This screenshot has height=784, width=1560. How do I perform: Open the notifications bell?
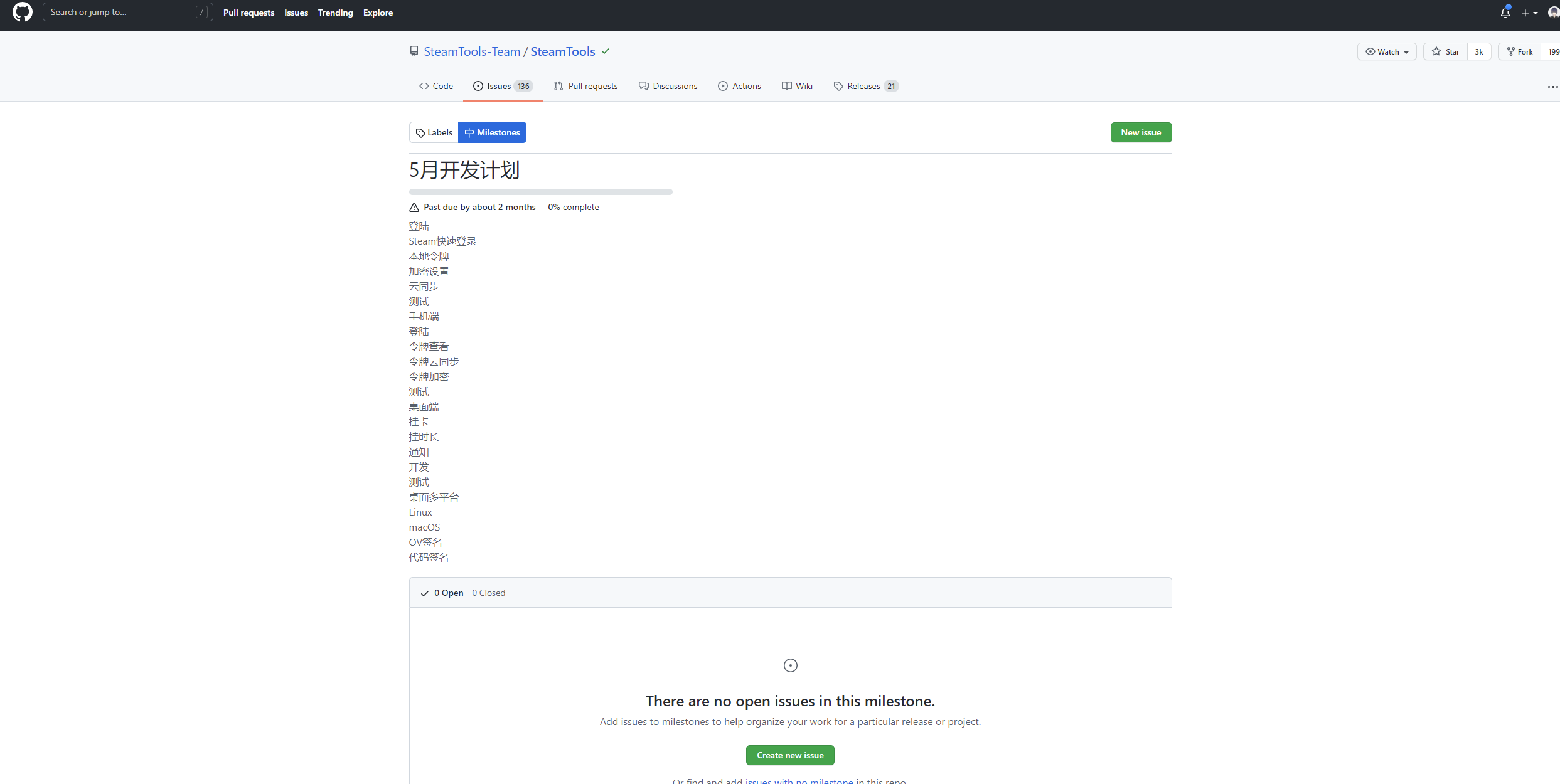[x=1505, y=13]
